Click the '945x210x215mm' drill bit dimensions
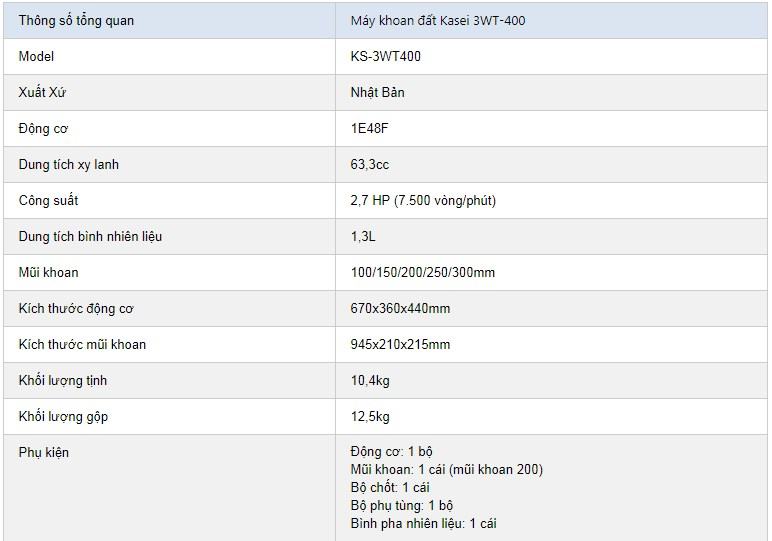The height and width of the screenshot is (541, 772). click(x=400, y=344)
